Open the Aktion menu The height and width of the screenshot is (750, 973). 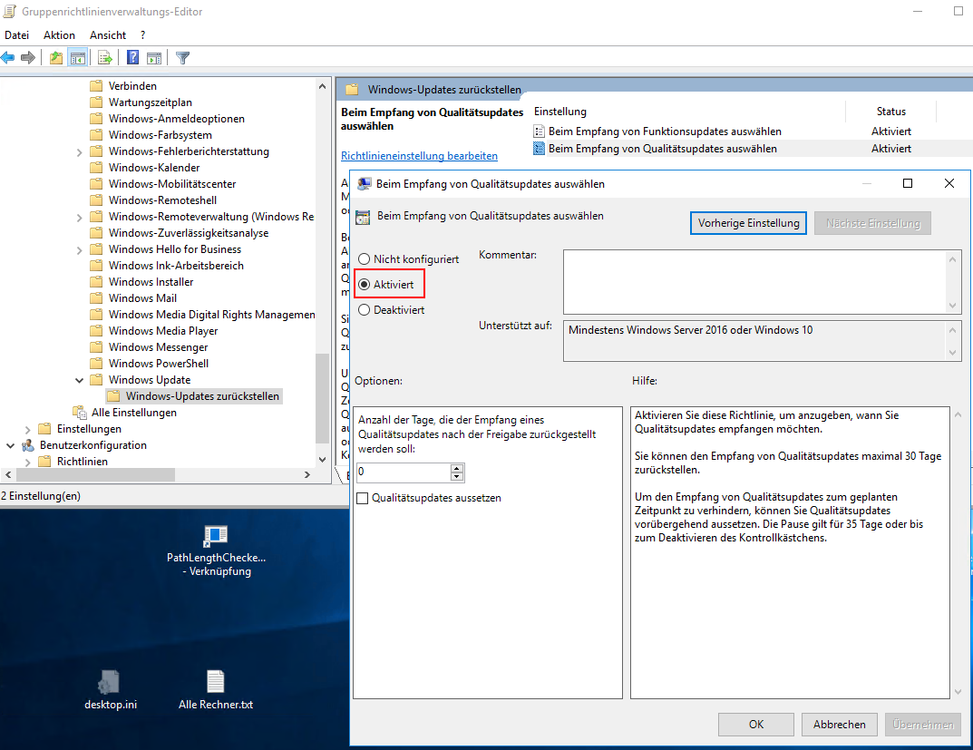(59, 35)
